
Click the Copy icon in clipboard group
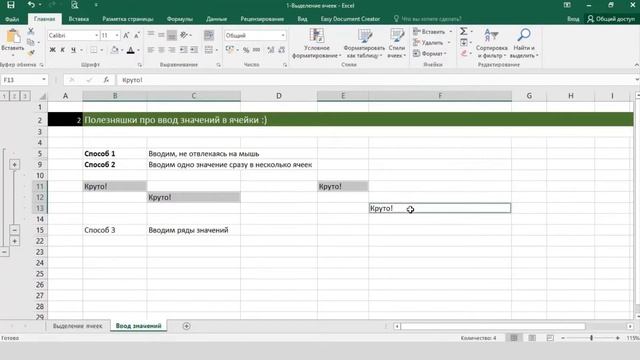click(30, 42)
